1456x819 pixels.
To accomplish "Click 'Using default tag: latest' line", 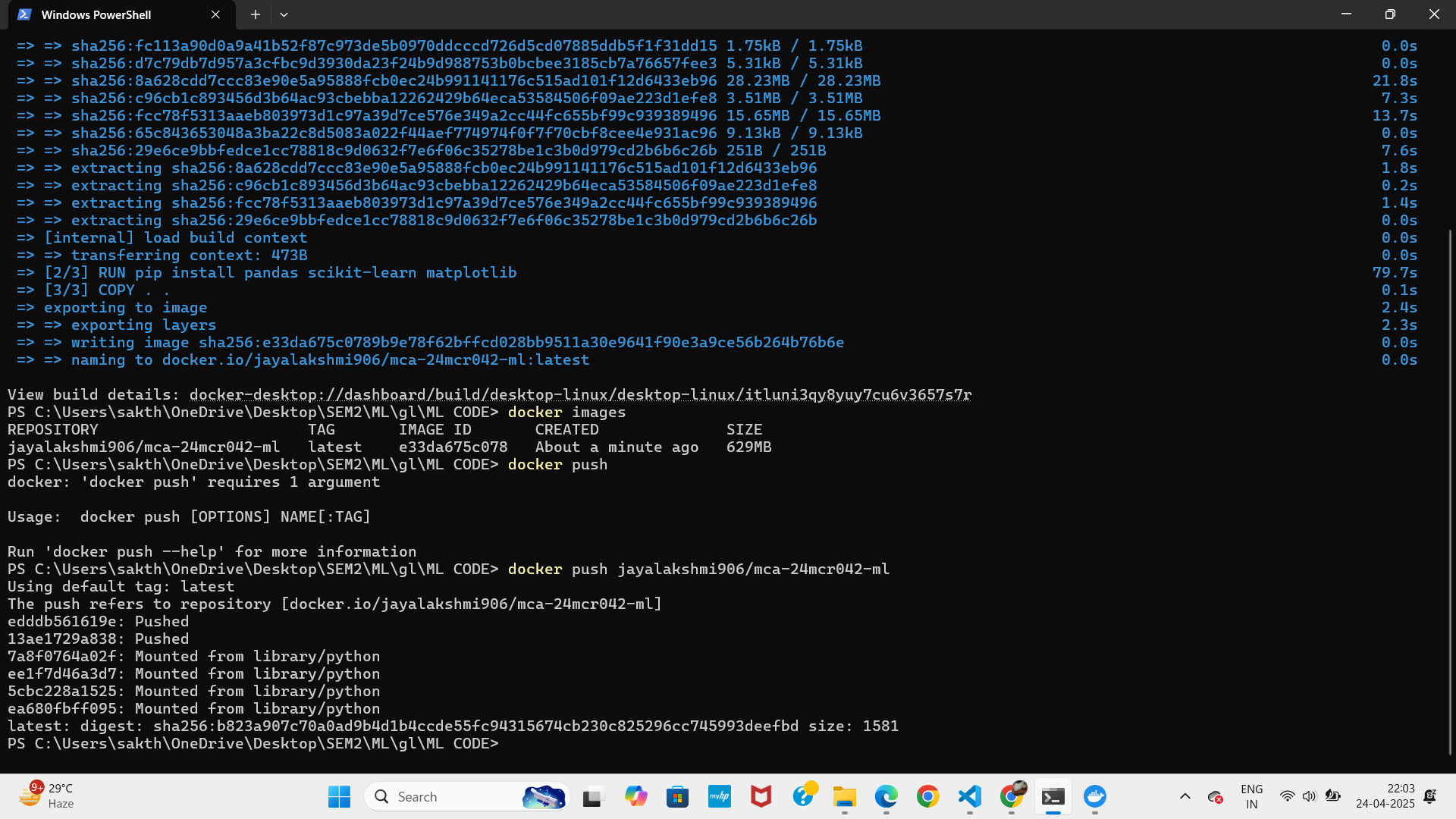I will point(121,586).
